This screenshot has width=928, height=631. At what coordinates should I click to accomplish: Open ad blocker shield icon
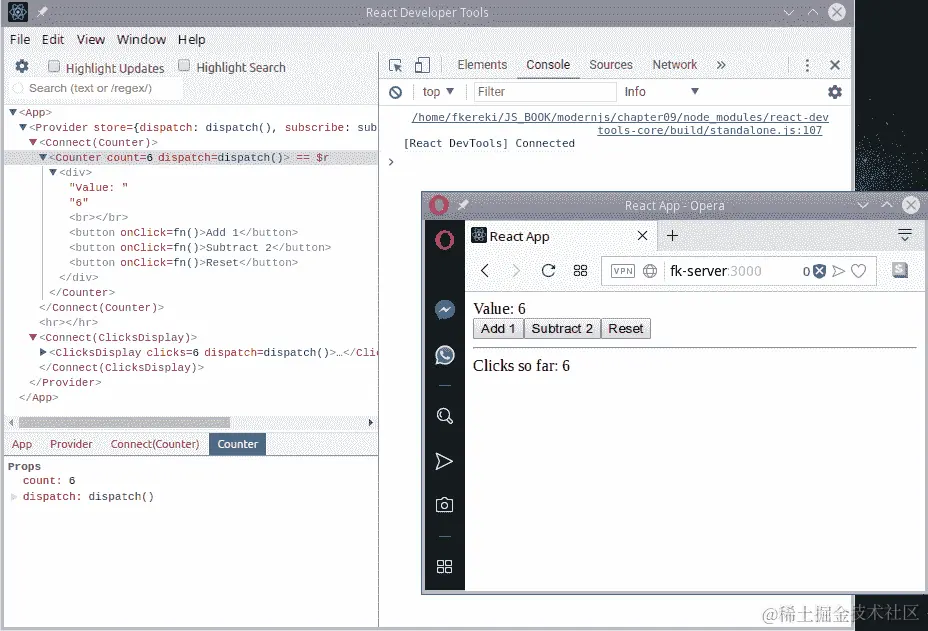point(819,271)
